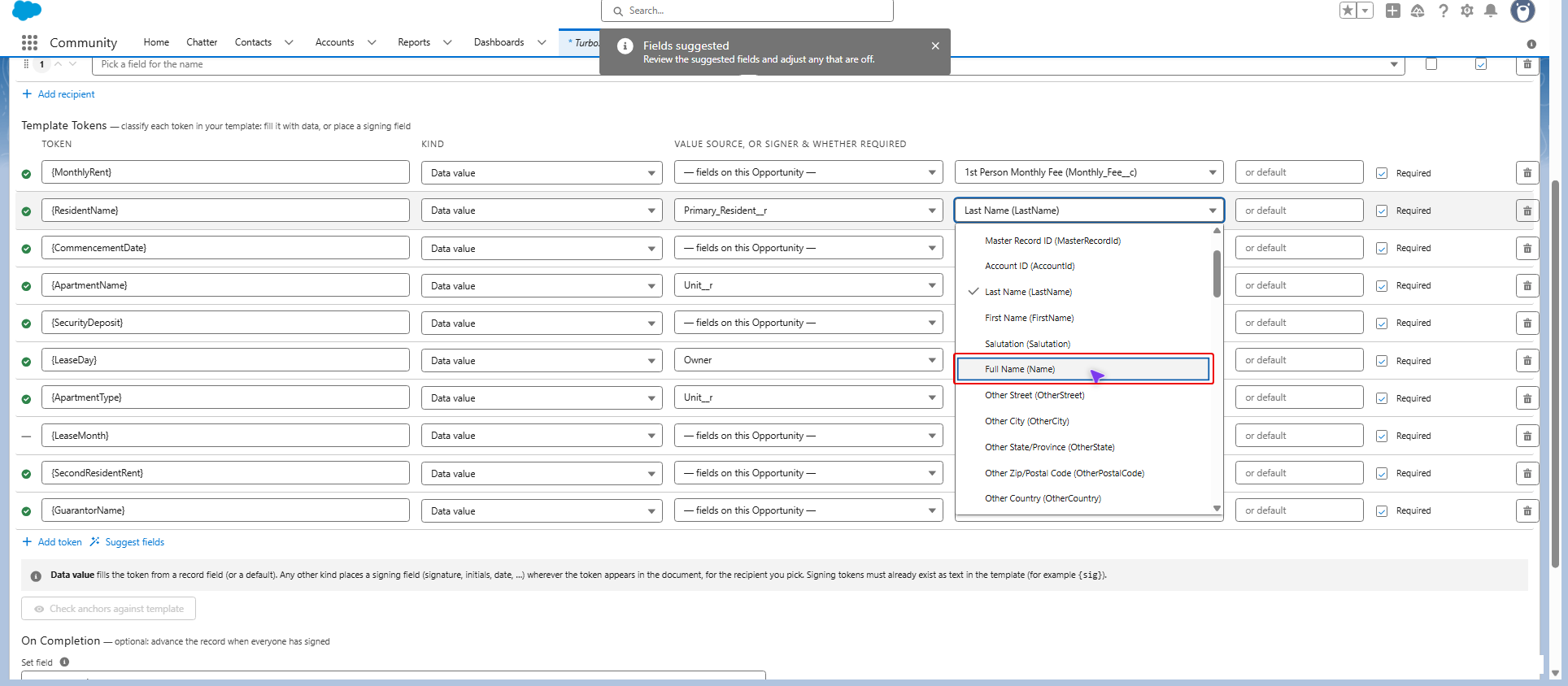Click the default field for {CommencementDate}
The width and height of the screenshot is (1568, 686).
click(1299, 248)
